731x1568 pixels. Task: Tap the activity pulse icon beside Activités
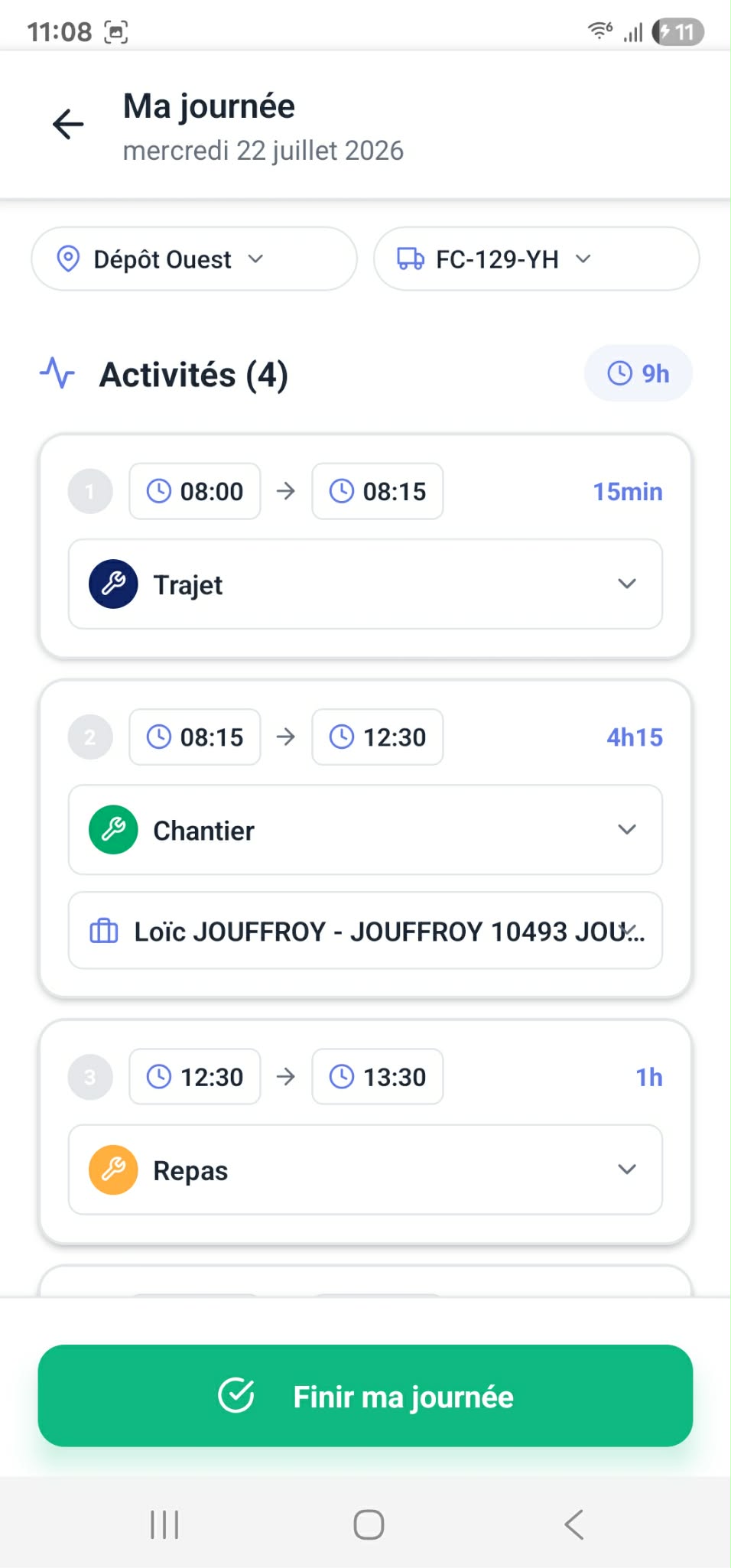57,373
